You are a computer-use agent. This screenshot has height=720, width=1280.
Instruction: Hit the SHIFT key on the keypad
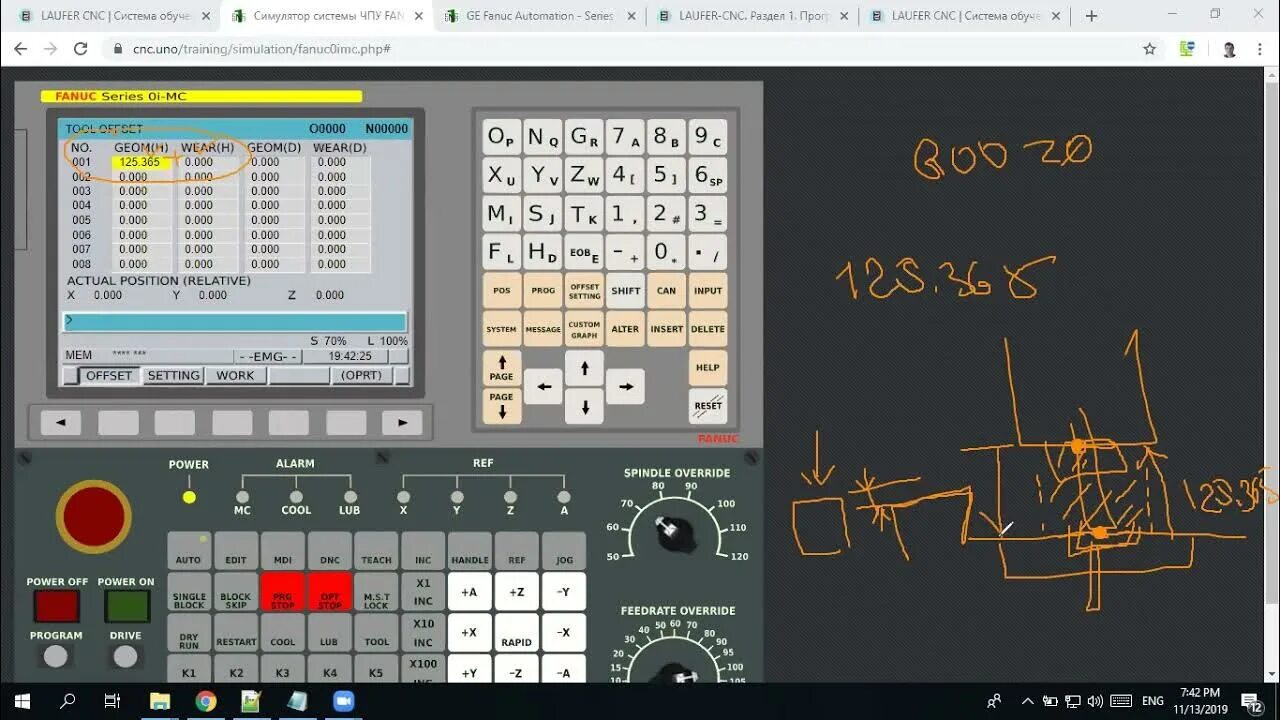626,291
